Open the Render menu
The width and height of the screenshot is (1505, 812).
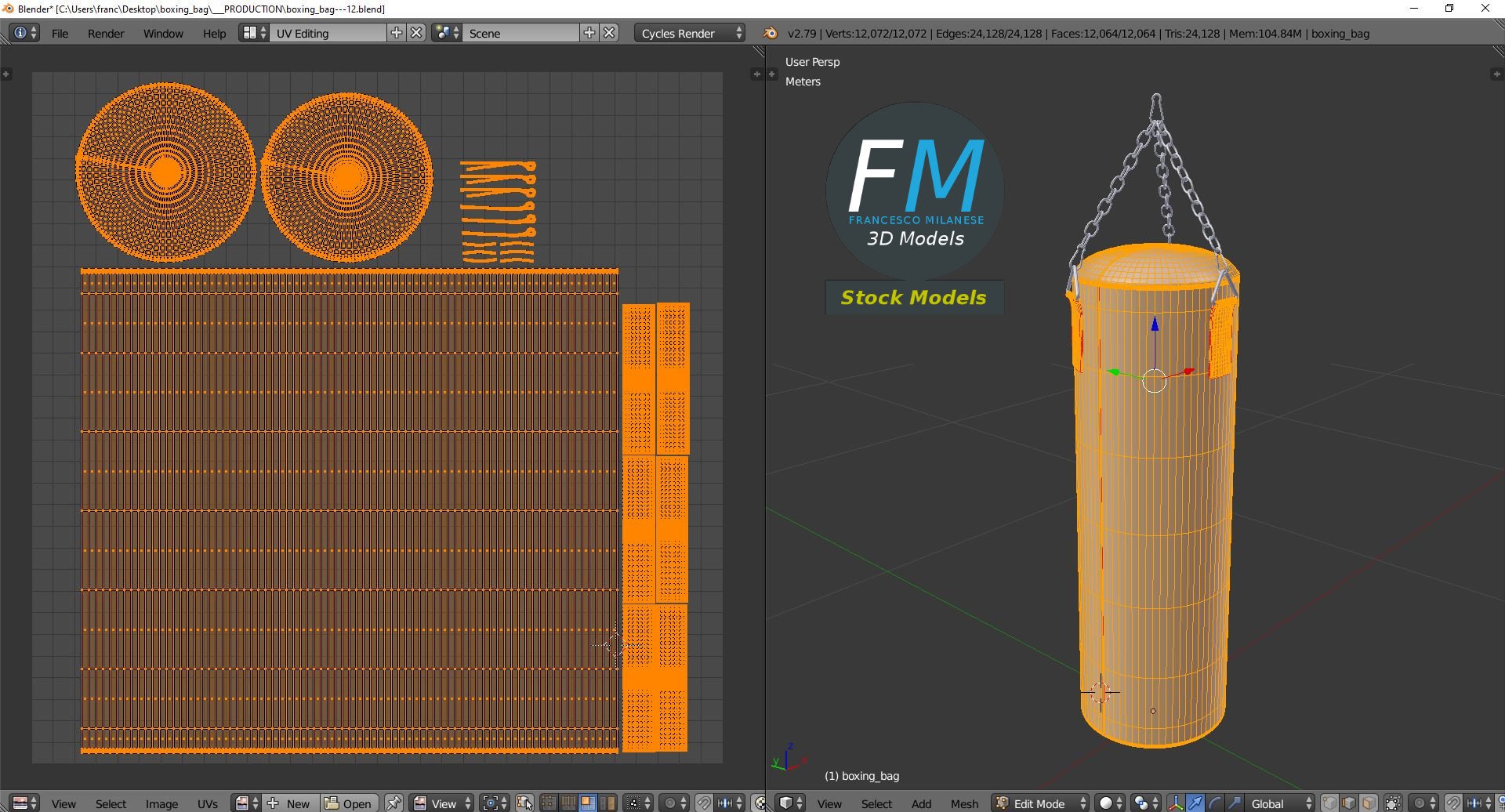(106, 33)
